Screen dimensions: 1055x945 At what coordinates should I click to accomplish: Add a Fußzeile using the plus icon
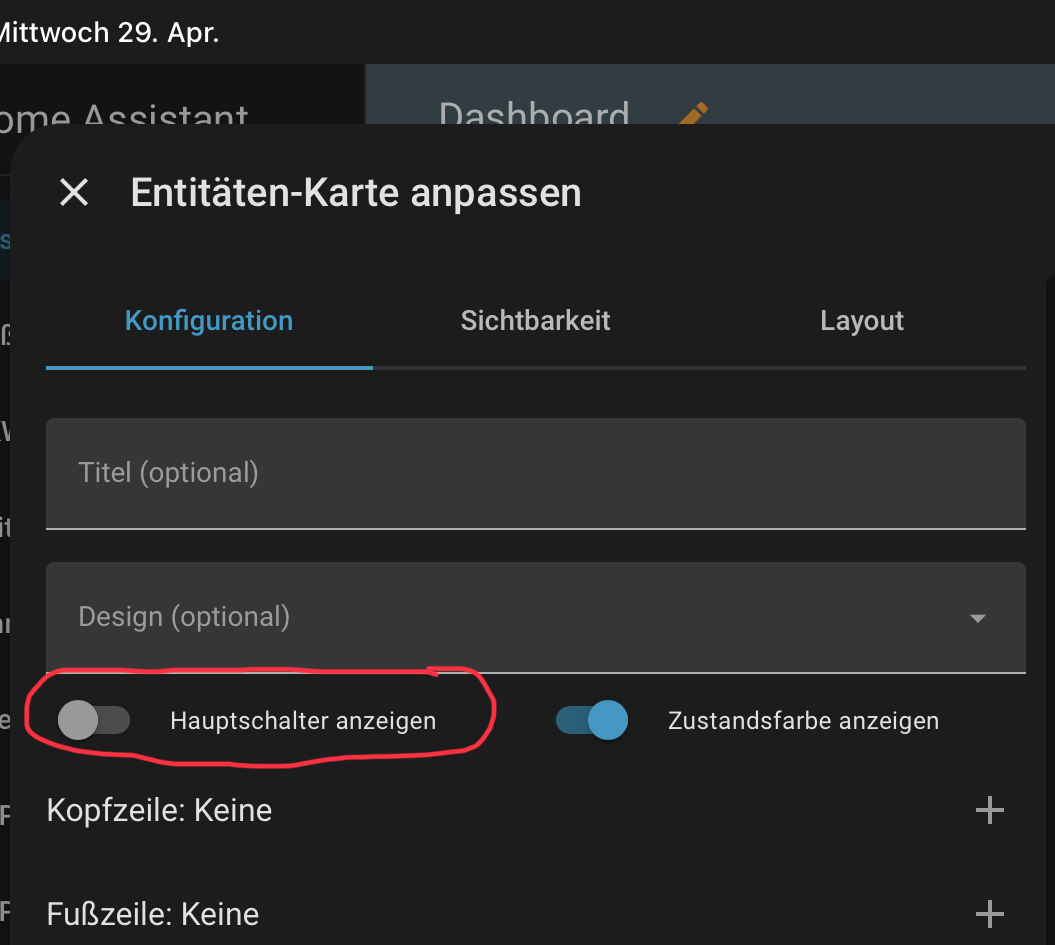coord(989,913)
